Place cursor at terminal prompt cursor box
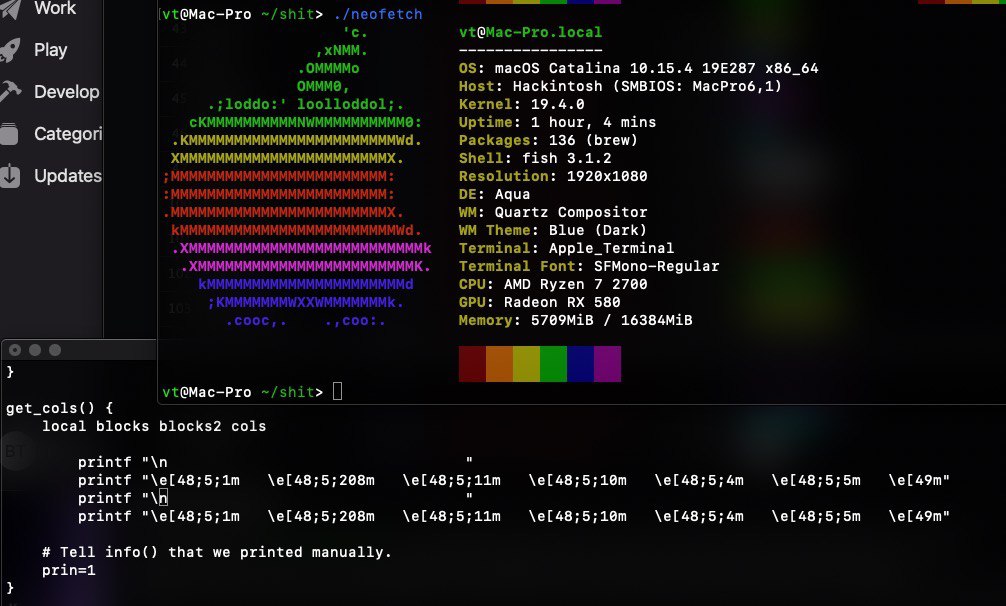This screenshot has height=606, width=1006. (337, 391)
